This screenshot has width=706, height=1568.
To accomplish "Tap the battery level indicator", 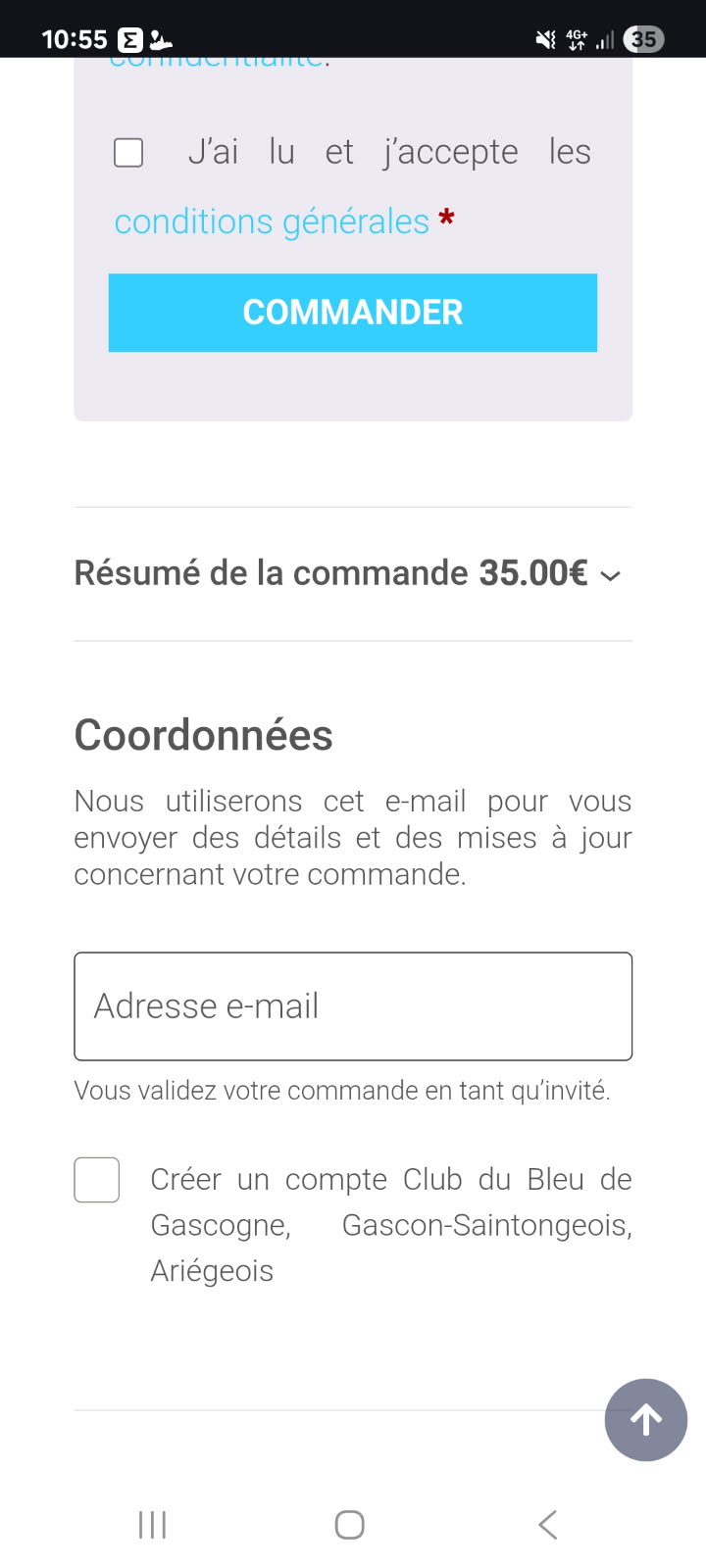I will click(x=644, y=39).
